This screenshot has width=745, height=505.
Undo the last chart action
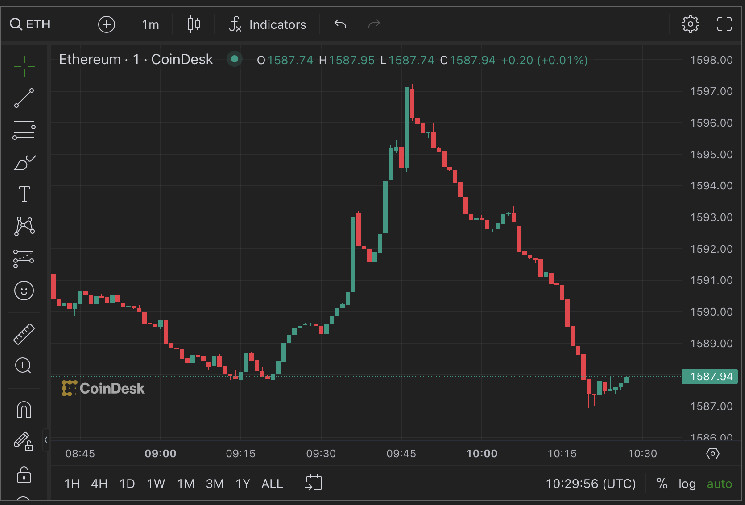click(x=340, y=24)
